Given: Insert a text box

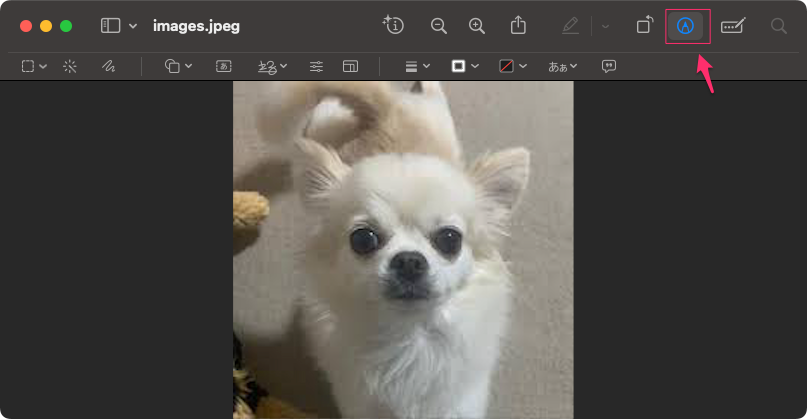Looking at the screenshot, I should (223, 66).
